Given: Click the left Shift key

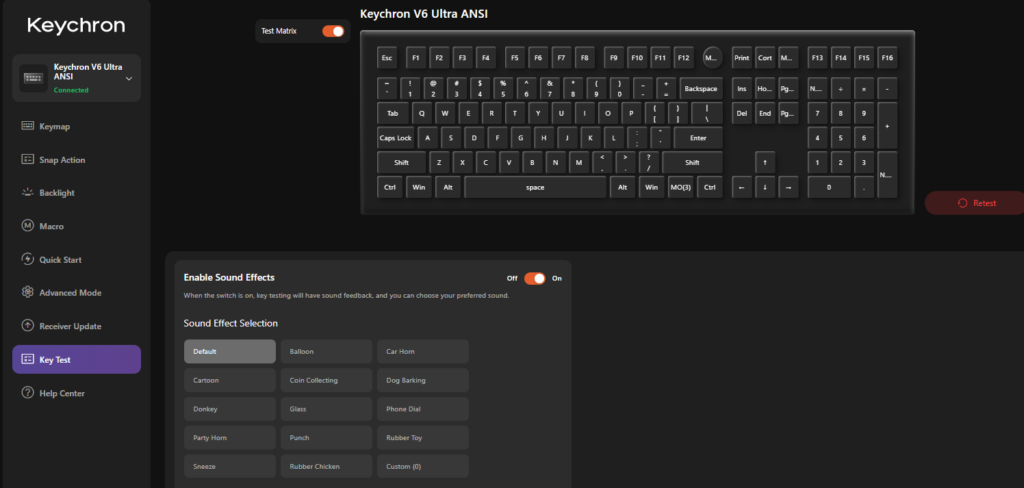Looking at the screenshot, I should [x=401, y=162].
